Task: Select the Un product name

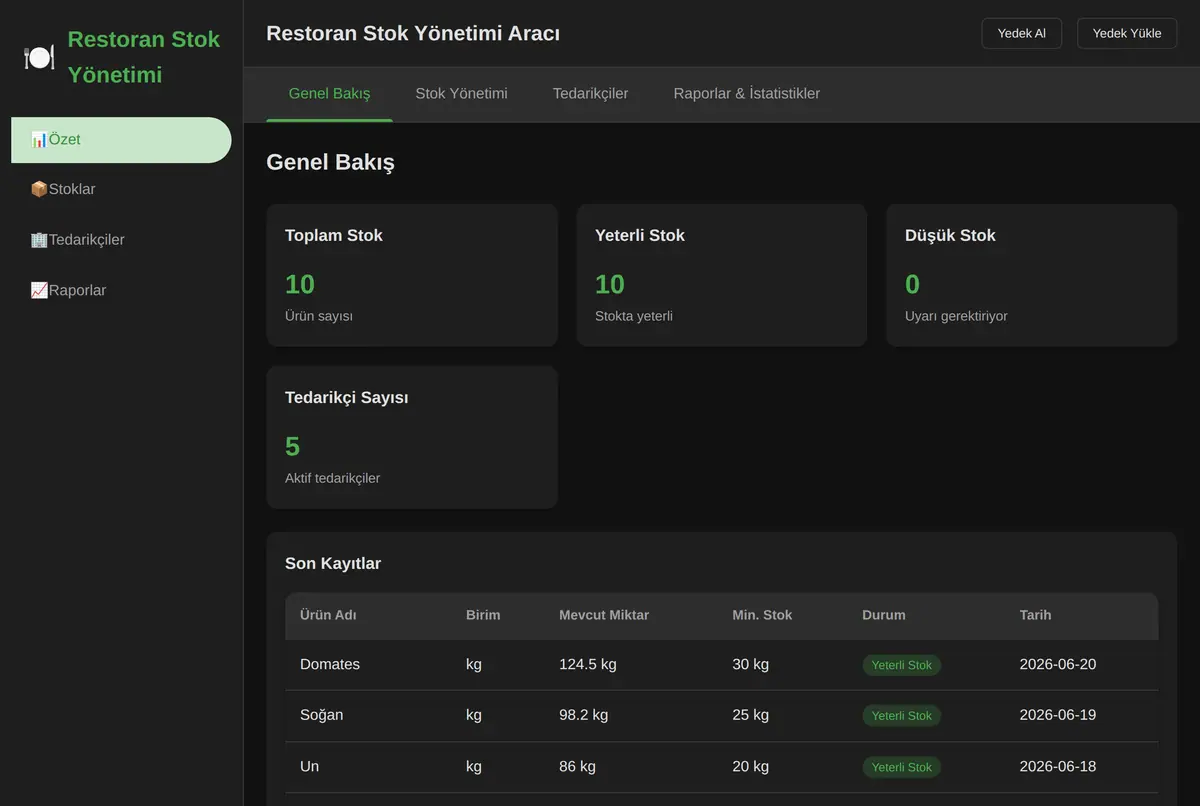Action: (309, 766)
